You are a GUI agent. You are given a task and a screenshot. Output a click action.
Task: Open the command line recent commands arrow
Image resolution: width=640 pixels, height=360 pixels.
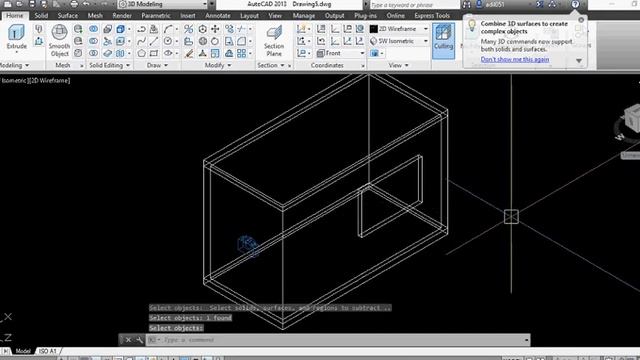527,340
